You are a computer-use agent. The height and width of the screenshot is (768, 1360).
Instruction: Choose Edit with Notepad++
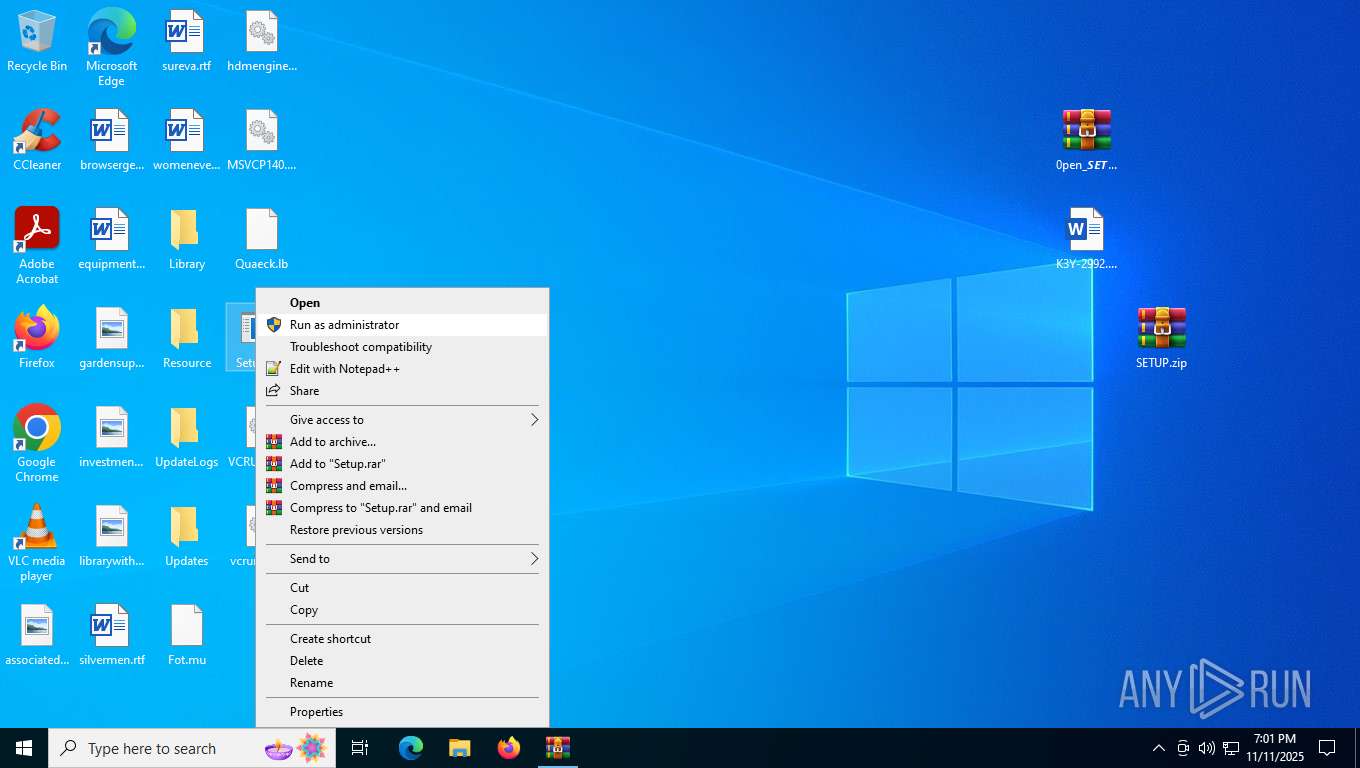(x=402, y=369)
